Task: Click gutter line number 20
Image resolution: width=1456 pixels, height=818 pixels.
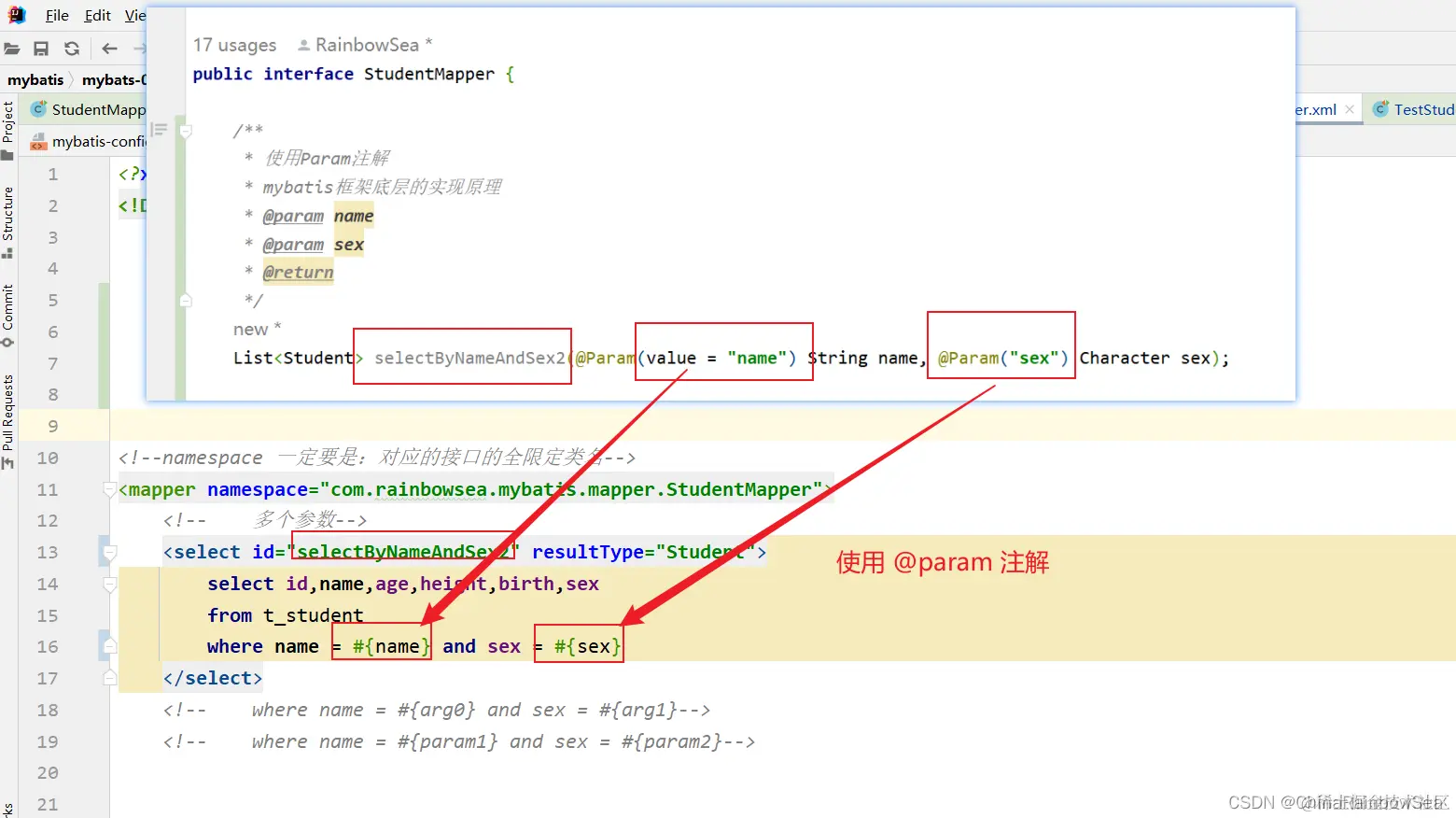Action: pyautogui.click(x=48, y=772)
